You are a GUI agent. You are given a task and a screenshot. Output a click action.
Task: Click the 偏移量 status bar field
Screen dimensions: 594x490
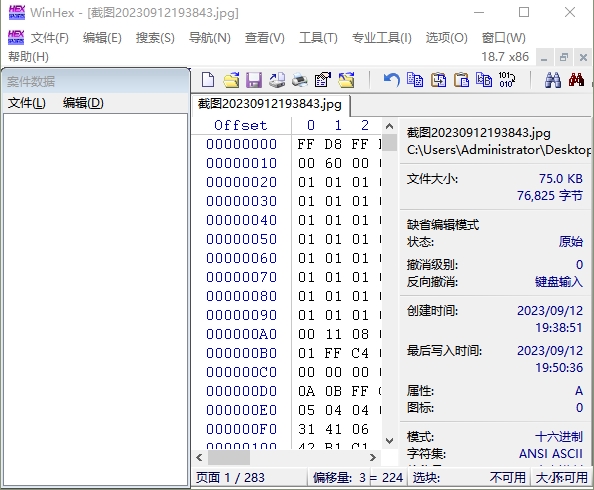[x=358, y=477]
